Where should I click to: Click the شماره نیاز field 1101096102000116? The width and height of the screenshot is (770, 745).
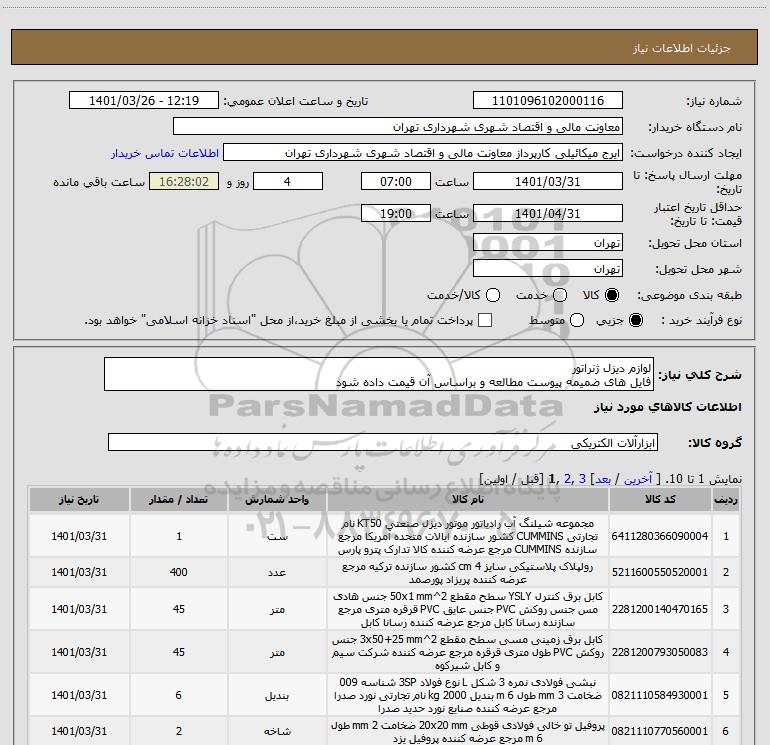[548, 100]
